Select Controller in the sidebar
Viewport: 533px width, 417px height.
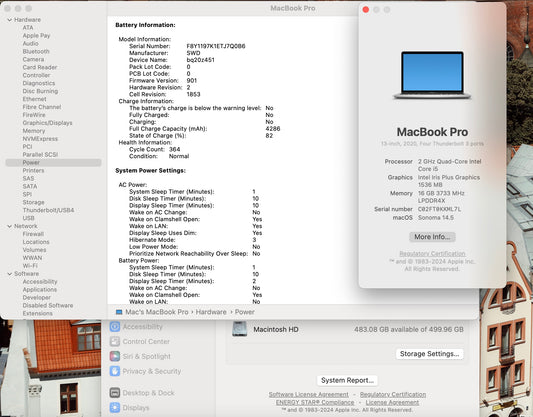click(x=36, y=75)
